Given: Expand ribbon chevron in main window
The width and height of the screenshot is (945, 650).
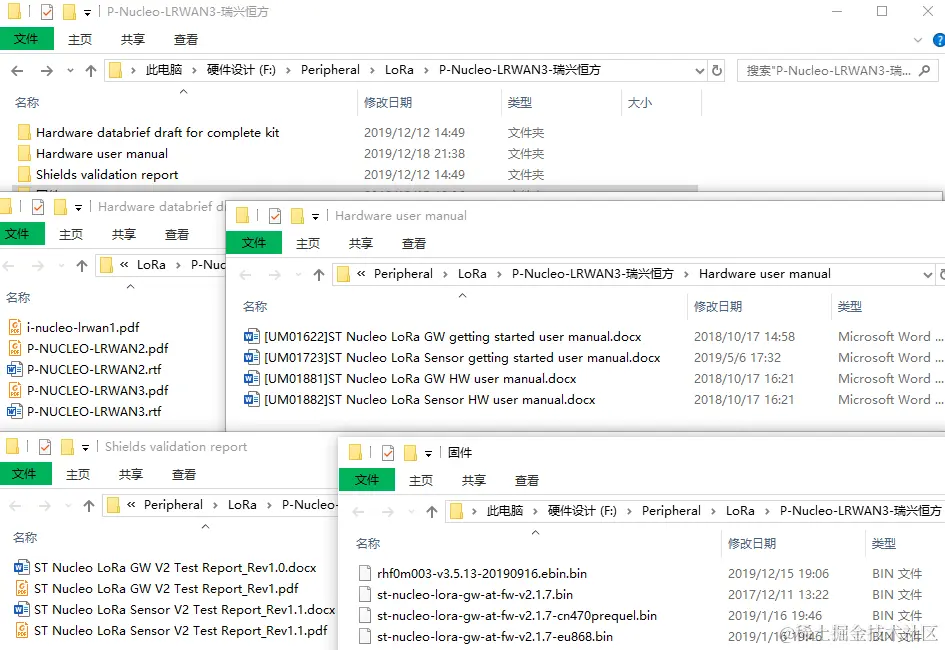Looking at the screenshot, I should [x=917, y=40].
